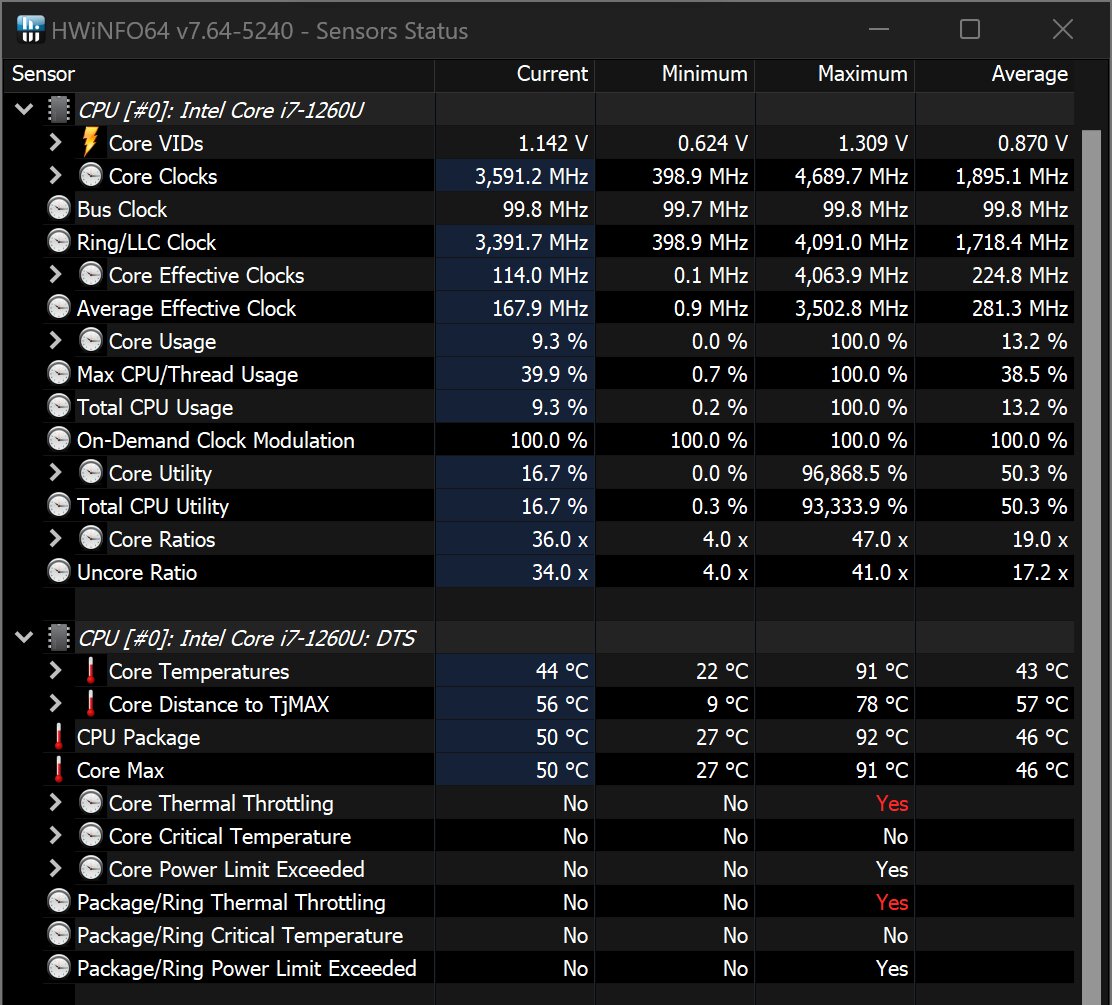The image size is (1112, 1005).
Task: Select the Package/Ring Critical Temperature label
Action: tap(240, 935)
